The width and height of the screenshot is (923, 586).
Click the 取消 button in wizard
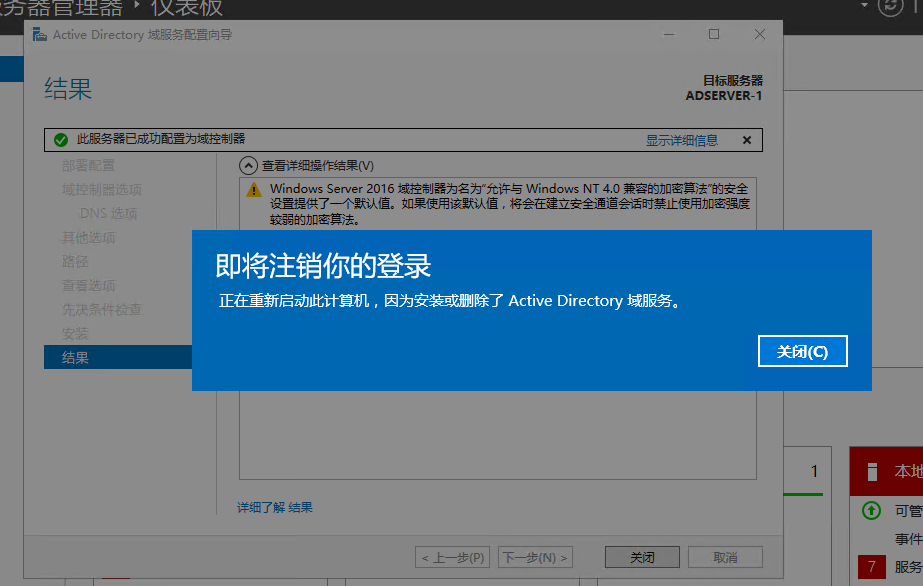click(725, 557)
